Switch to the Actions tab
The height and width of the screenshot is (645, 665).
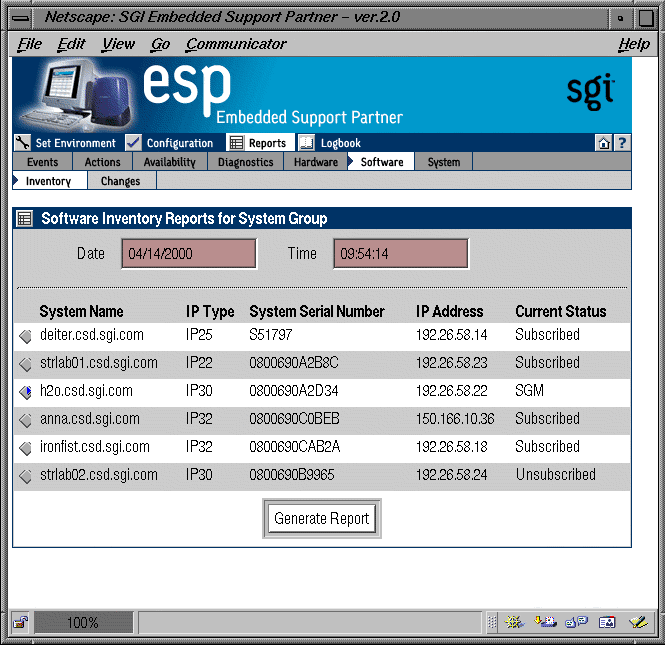click(x=102, y=162)
